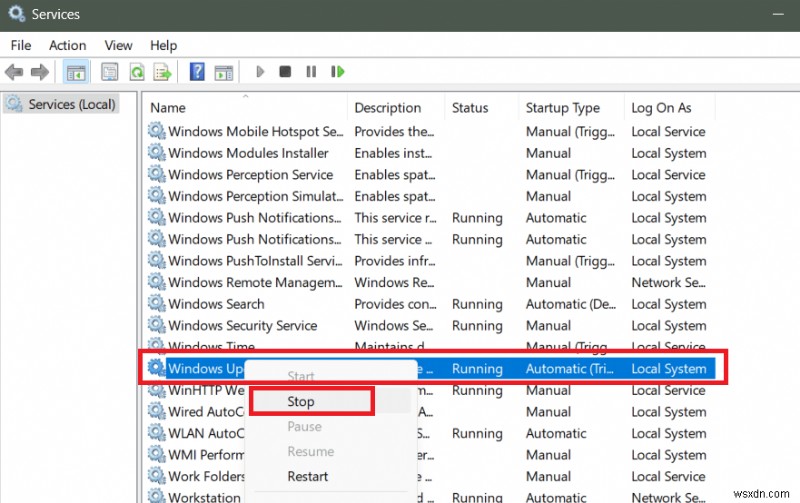Click the Start Service play icon

click(260, 72)
